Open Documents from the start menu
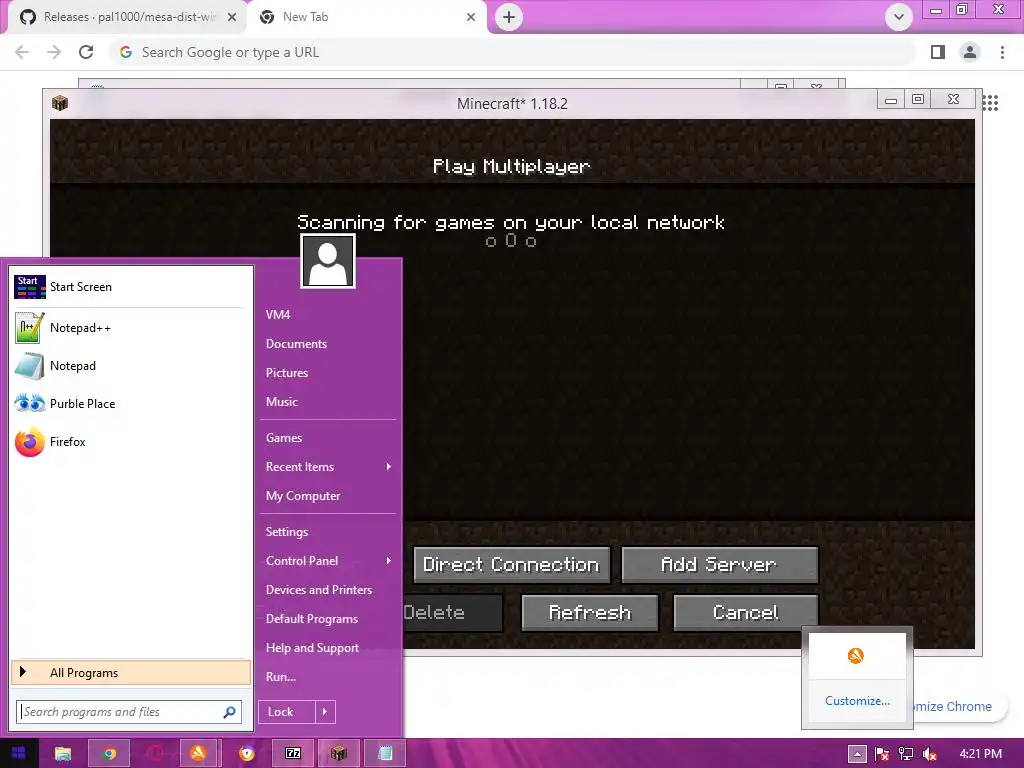Viewport: 1024px width, 768px height. coord(296,344)
